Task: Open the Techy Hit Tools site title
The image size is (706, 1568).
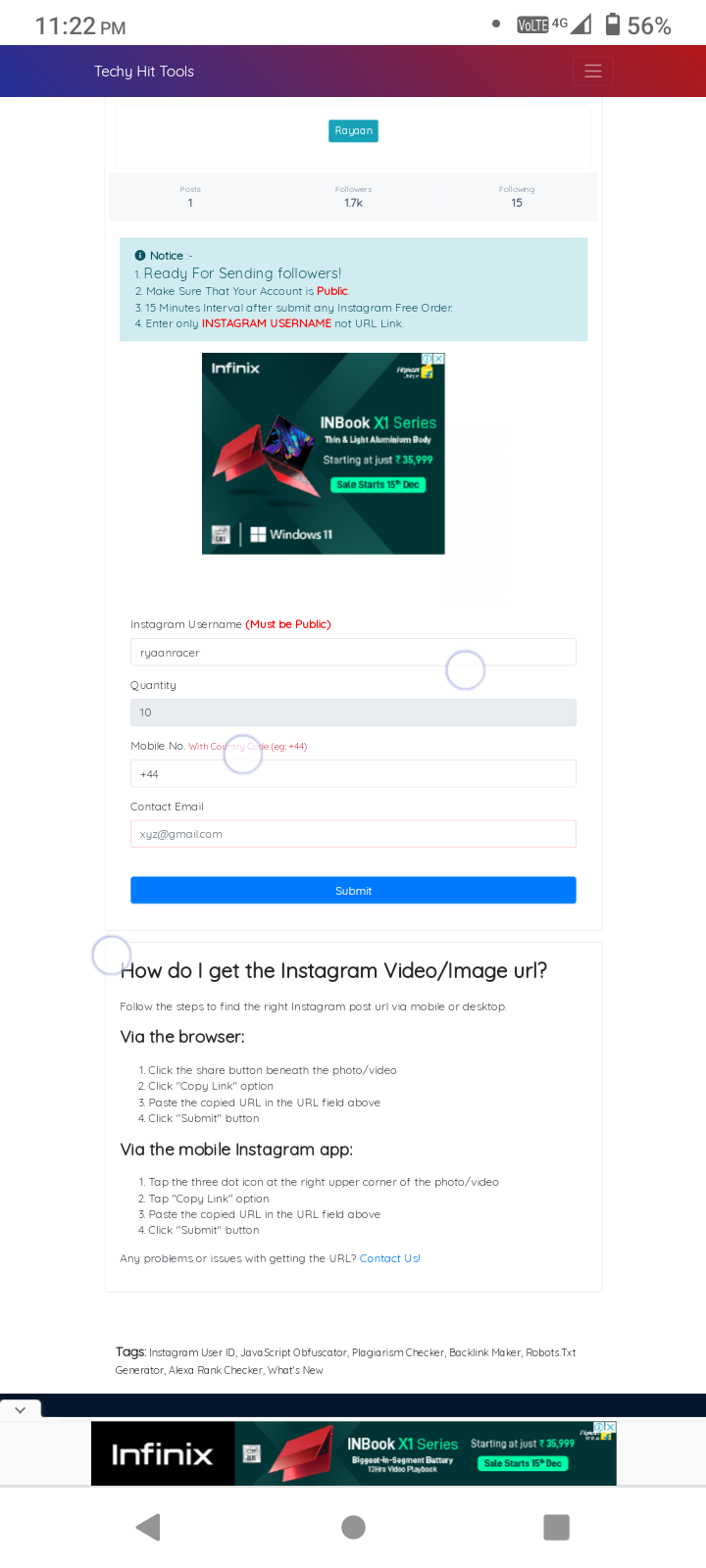Action: pos(144,71)
